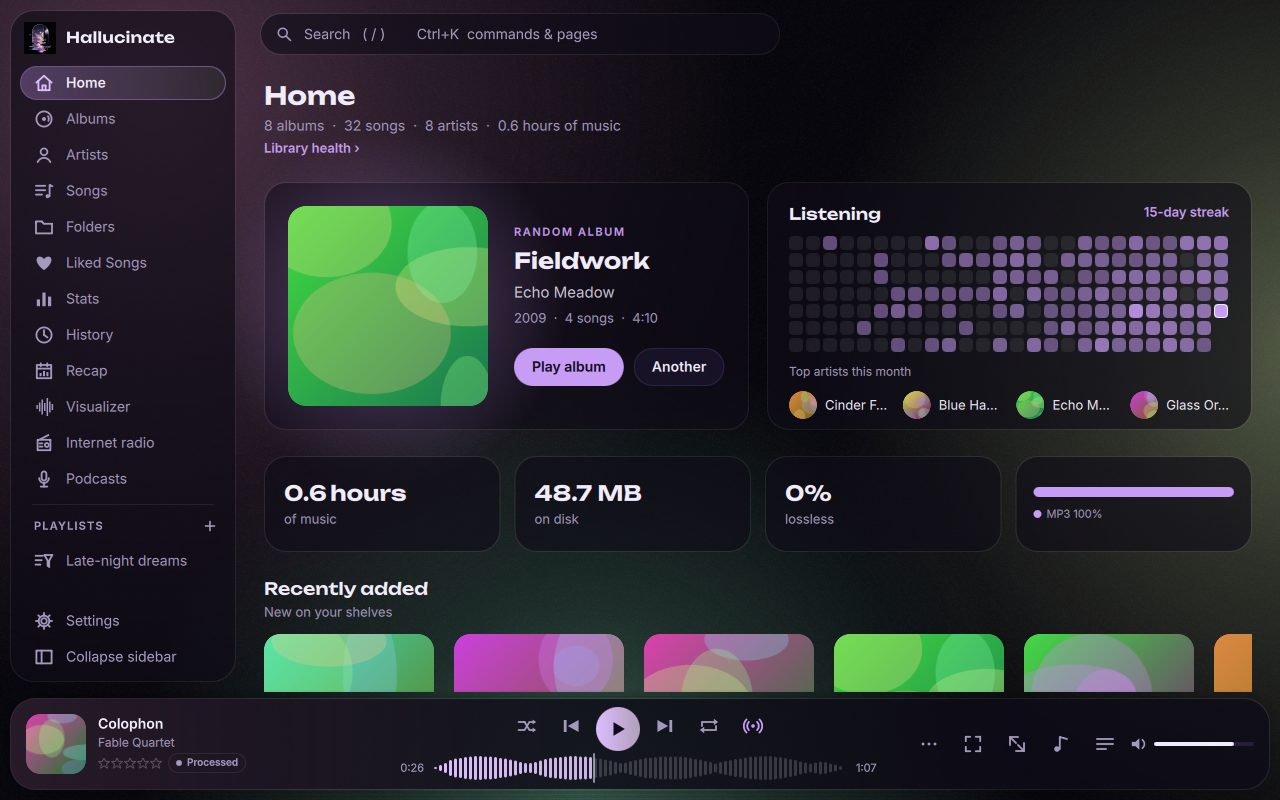Open the play queue list
The image size is (1280, 800).
click(x=1105, y=744)
